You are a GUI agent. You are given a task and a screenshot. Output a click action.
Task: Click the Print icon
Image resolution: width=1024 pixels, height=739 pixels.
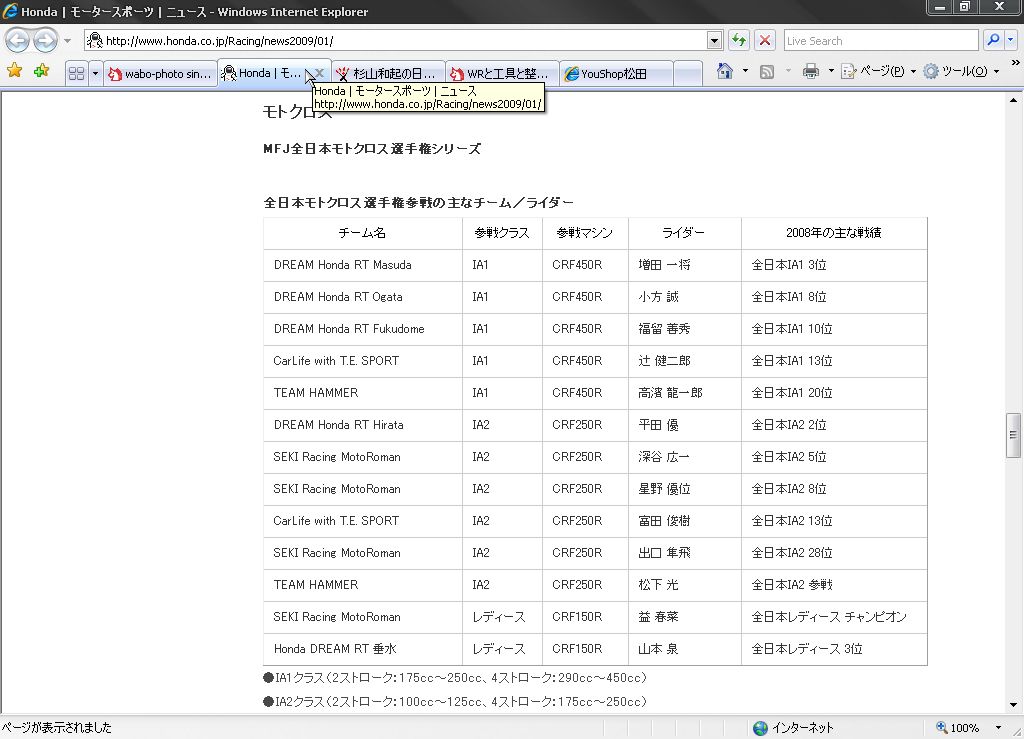pyautogui.click(x=810, y=71)
